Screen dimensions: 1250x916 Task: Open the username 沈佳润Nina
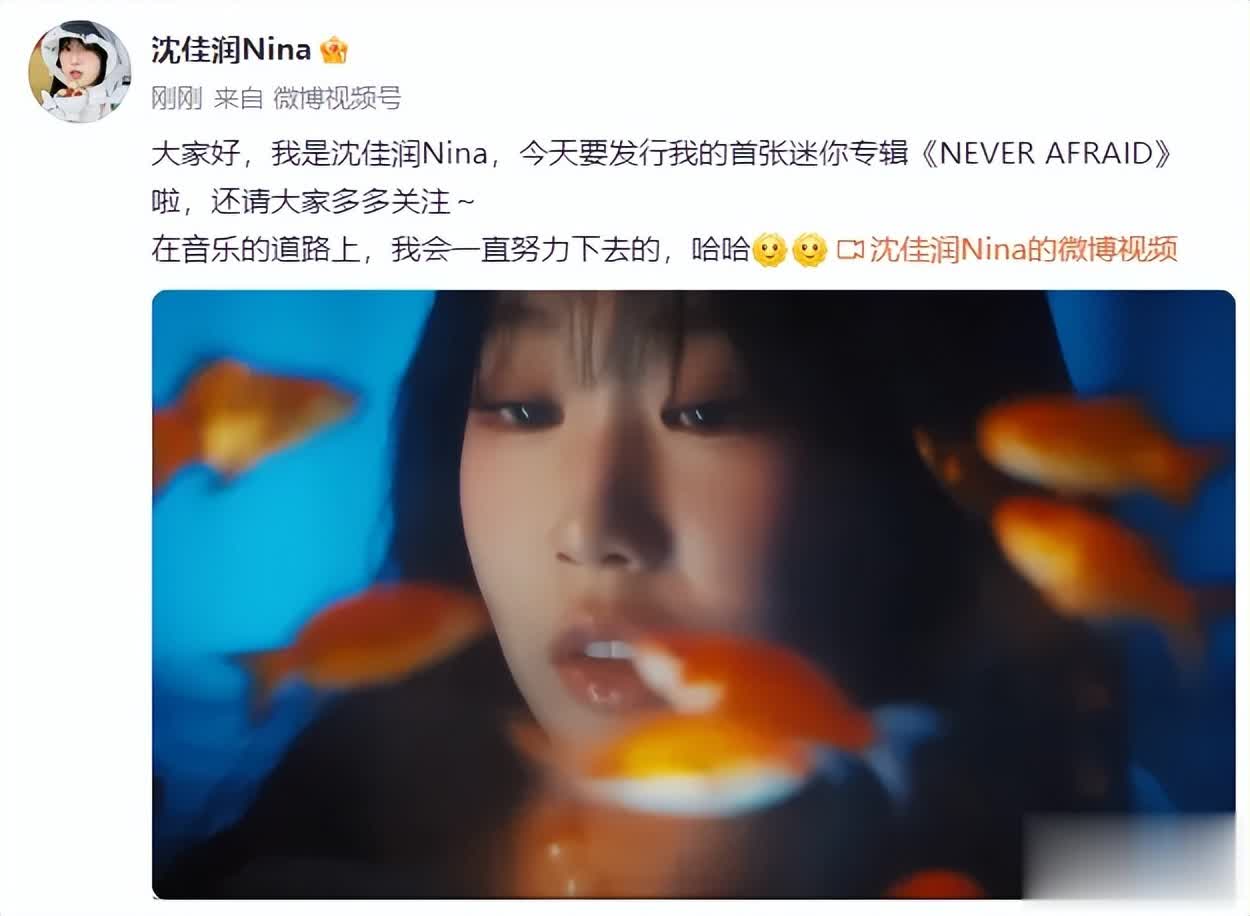(x=231, y=49)
